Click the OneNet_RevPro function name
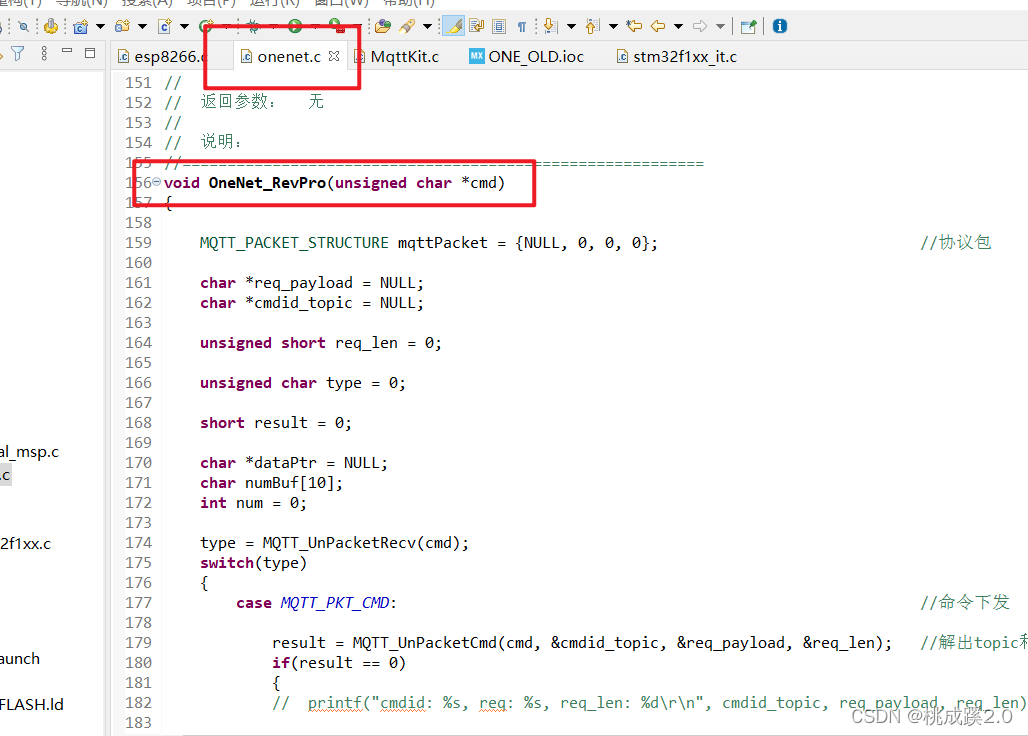Viewport: 1028px width, 736px height. pos(267,183)
